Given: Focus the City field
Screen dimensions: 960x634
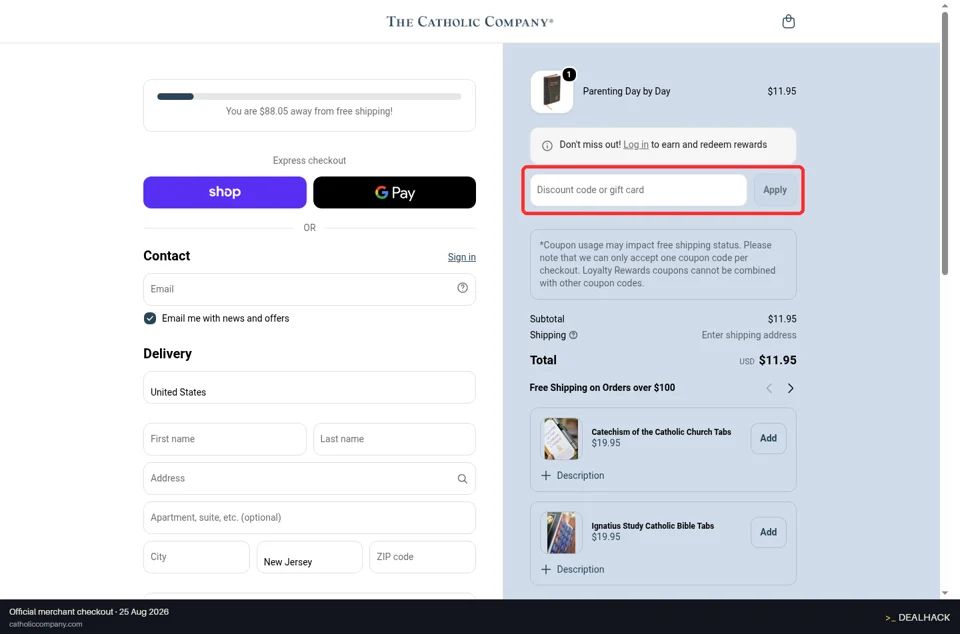Looking at the screenshot, I should pos(196,557).
